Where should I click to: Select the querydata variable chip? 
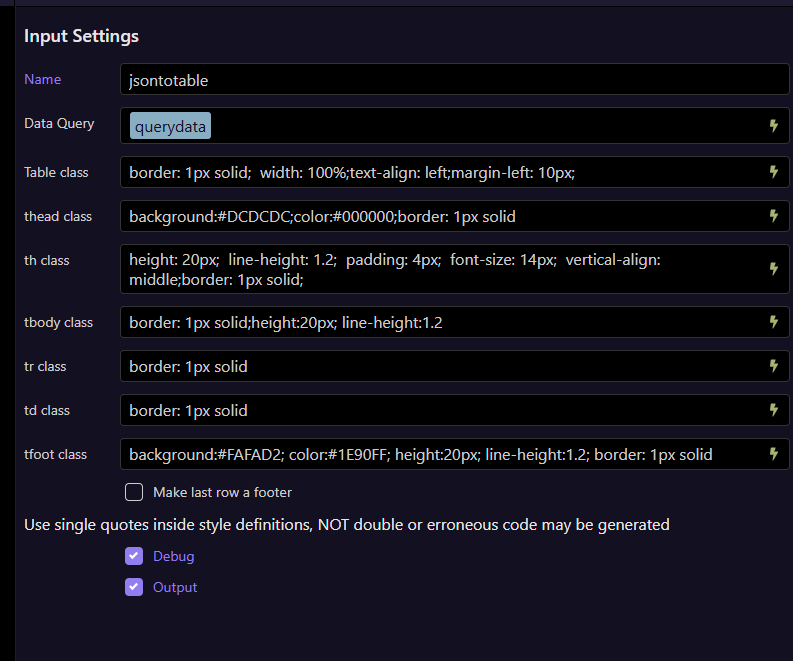point(170,126)
